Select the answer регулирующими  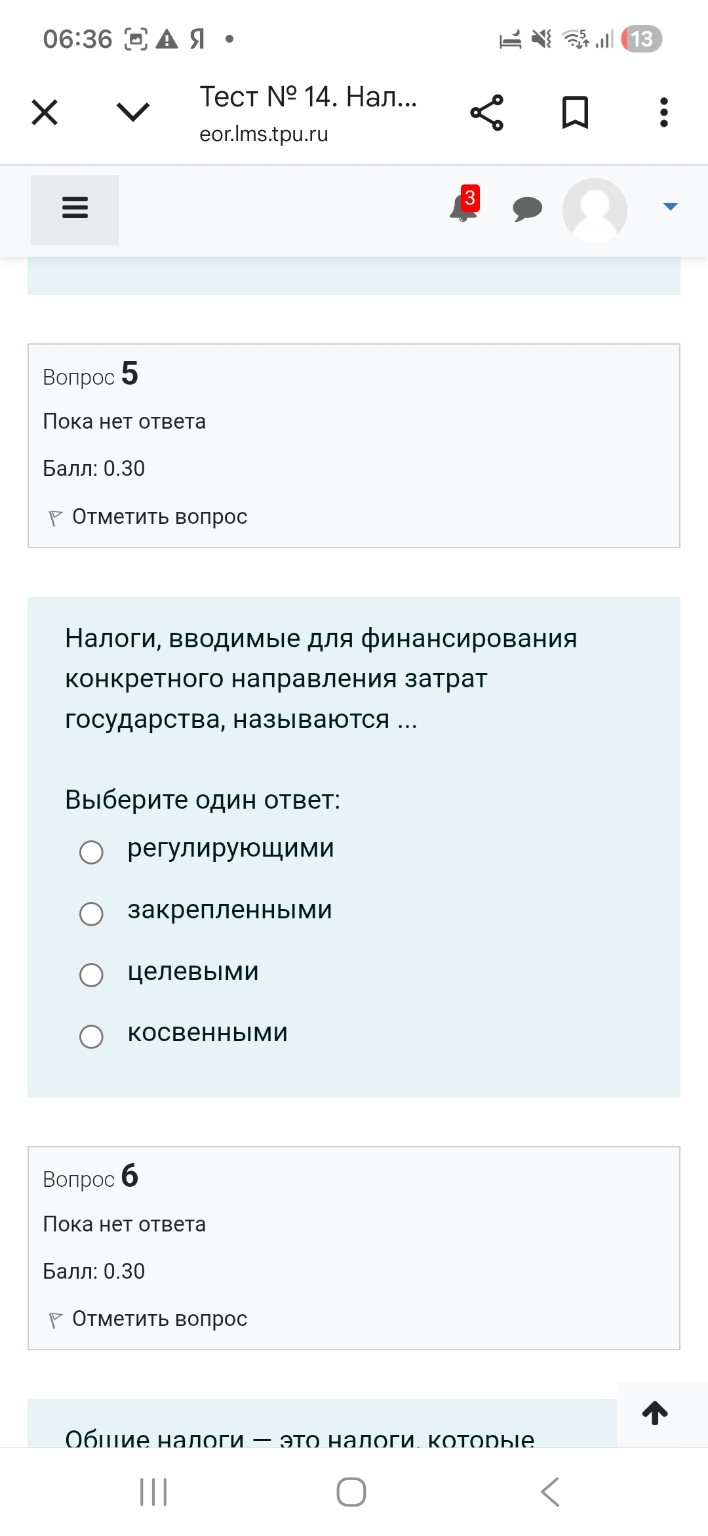91,852
